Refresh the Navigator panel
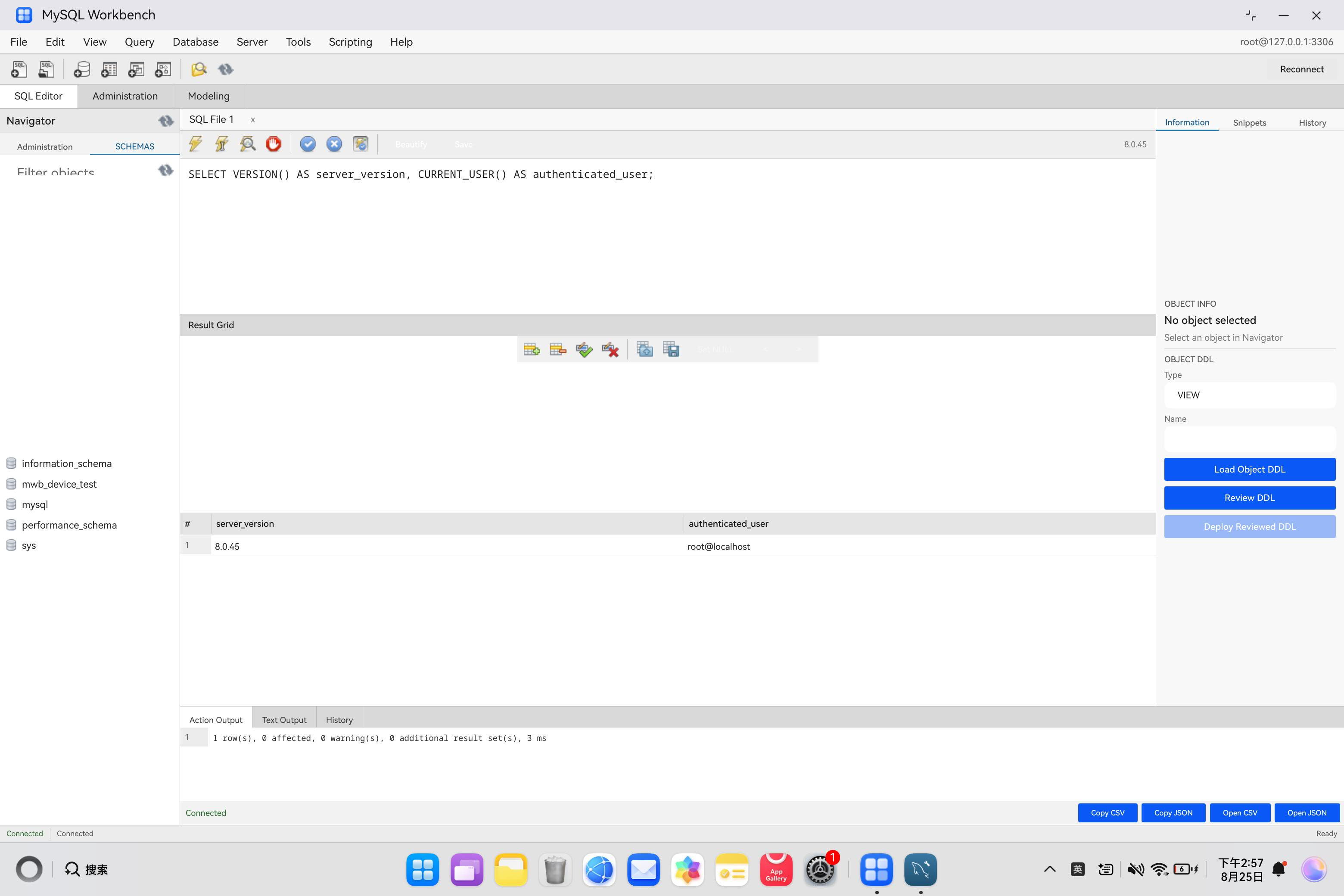Screen dimensions: 1344x896 click(166, 121)
